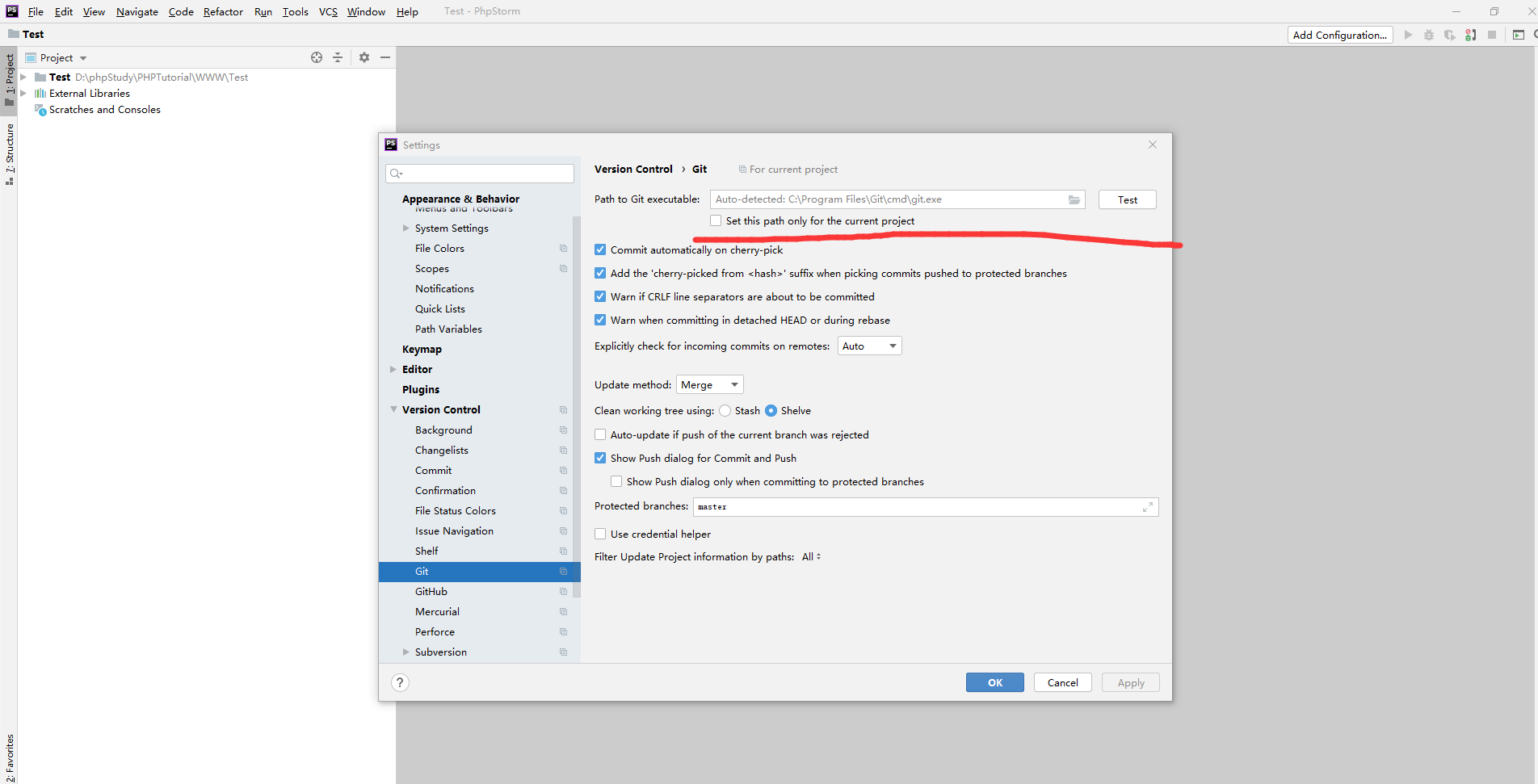Open the Navigate menu
This screenshot has height=784, width=1538.
(x=137, y=11)
